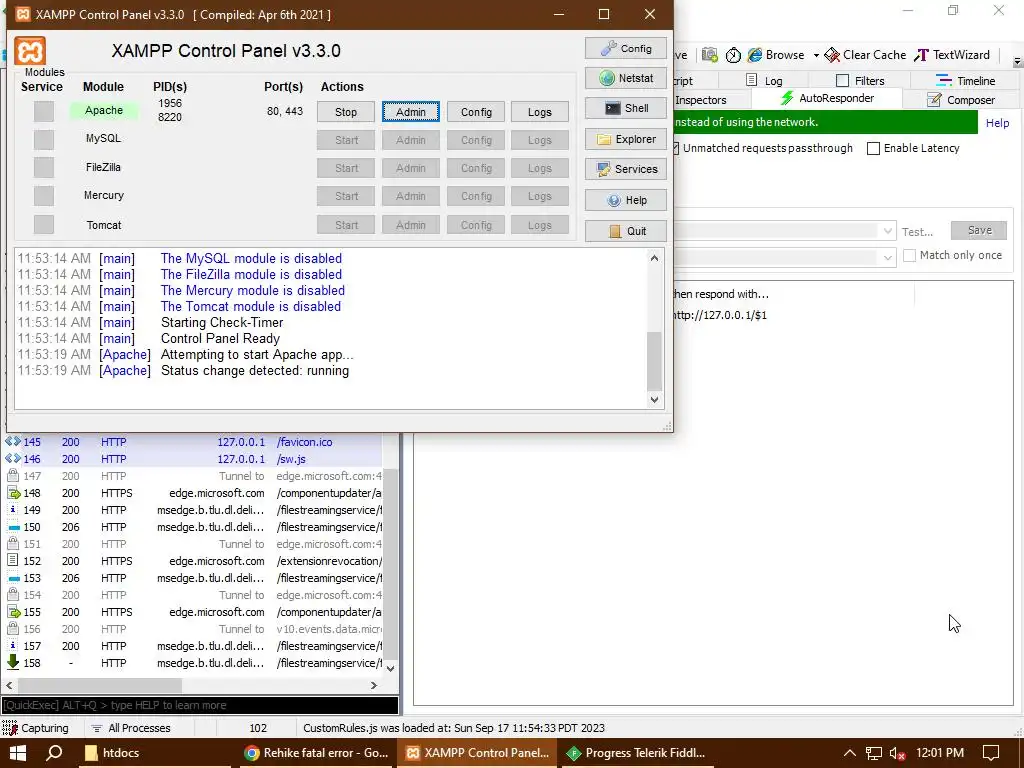Expand the response action combo box

coord(888,257)
